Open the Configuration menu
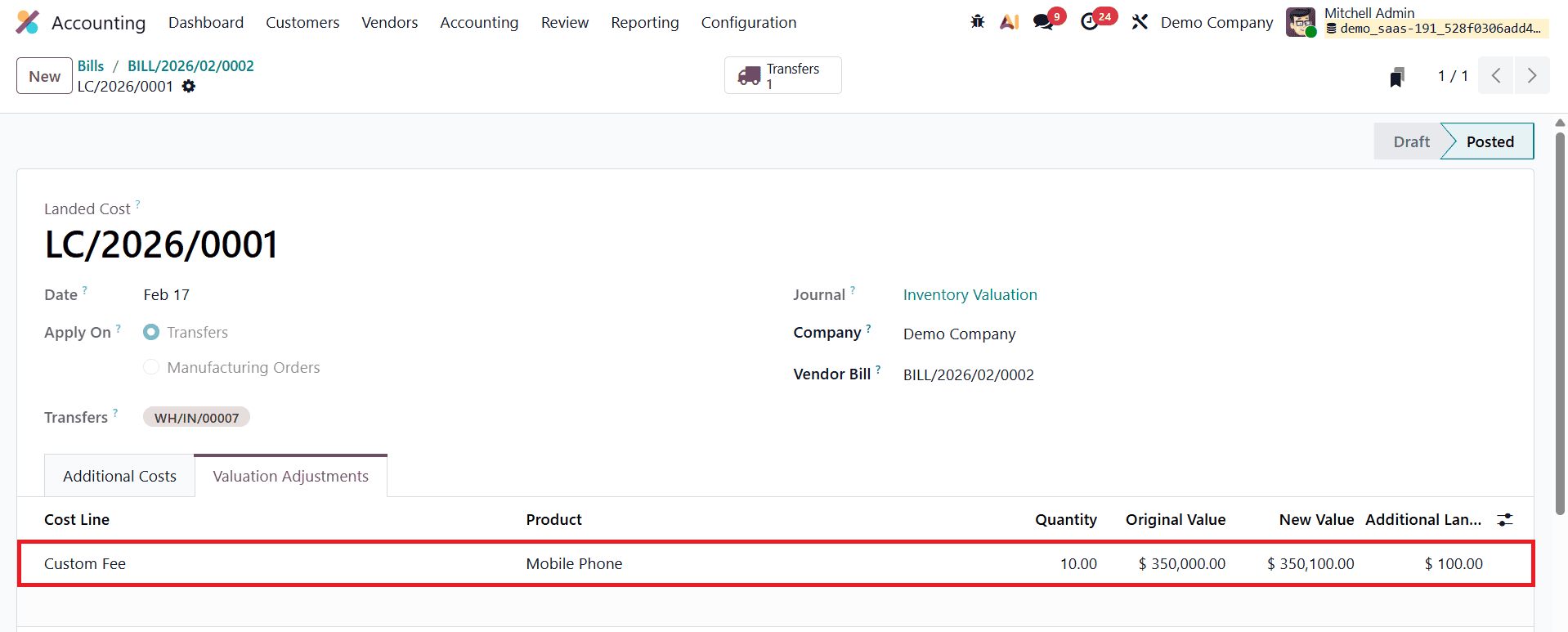The image size is (1568, 632). click(x=749, y=22)
